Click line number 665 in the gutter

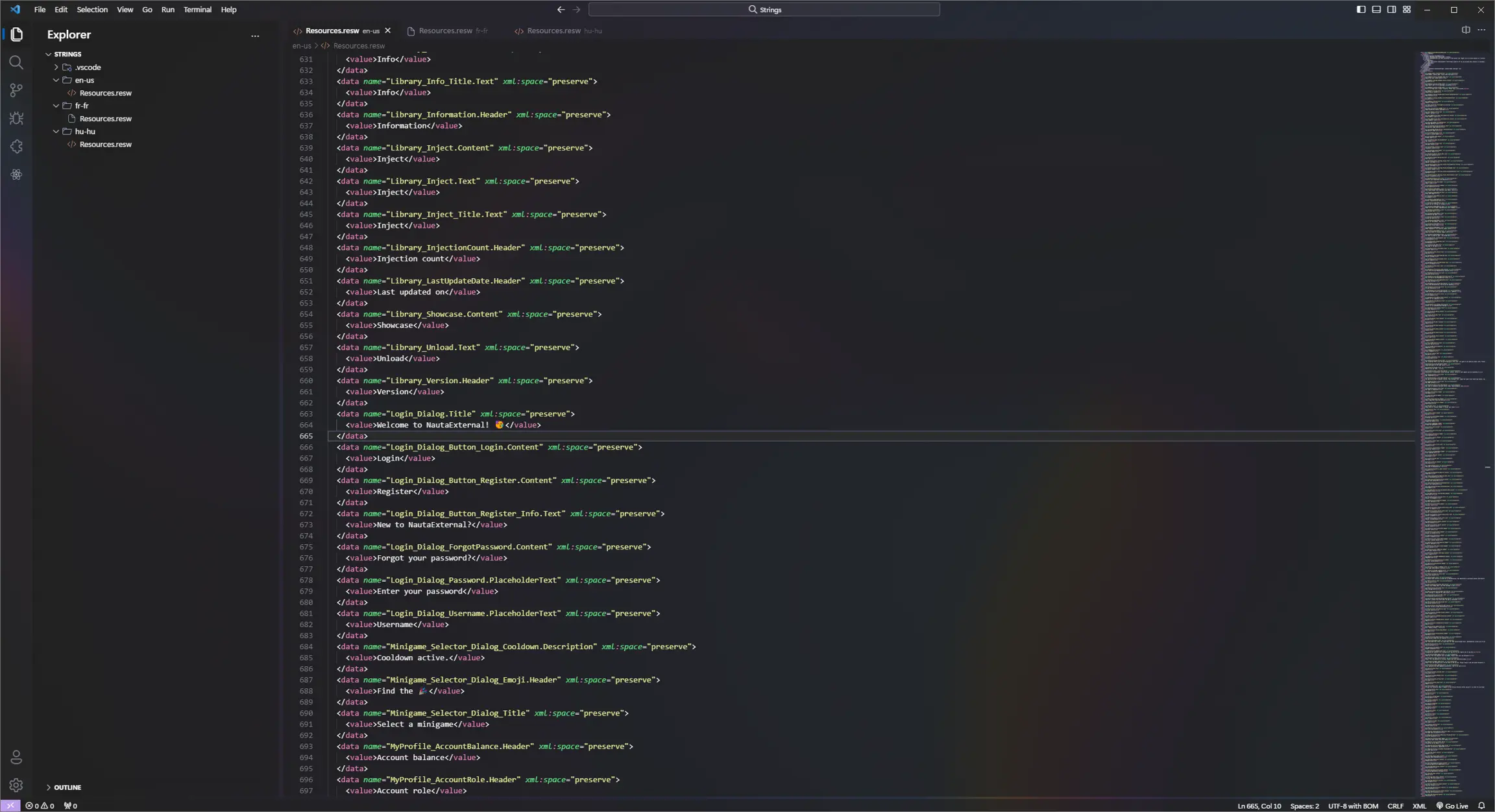tap(306, 436)
